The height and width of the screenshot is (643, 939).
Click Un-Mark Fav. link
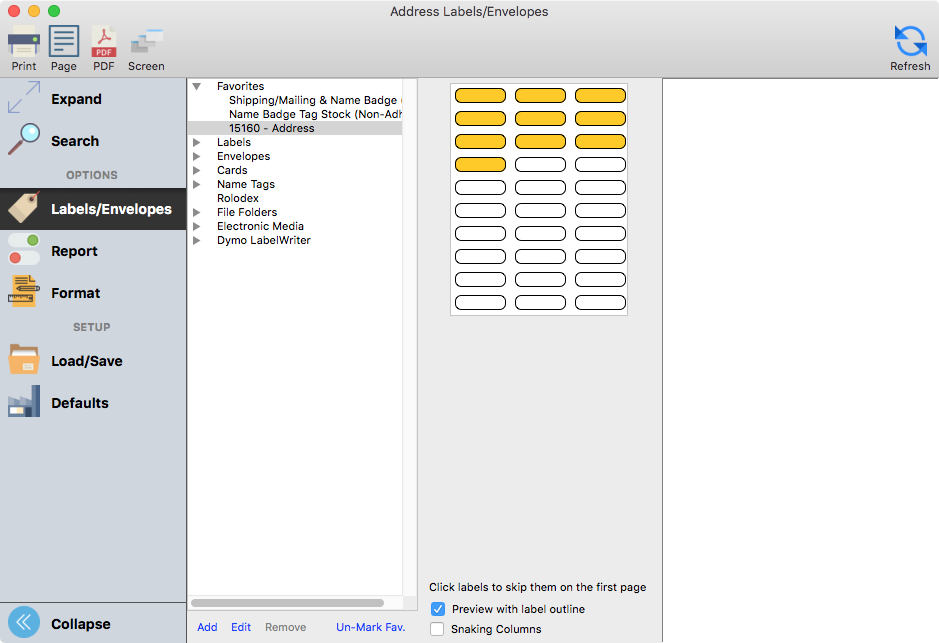point(368,627)
